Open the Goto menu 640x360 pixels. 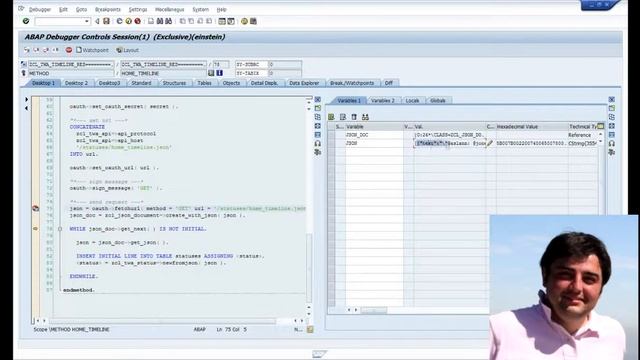(x=81, y=9)
